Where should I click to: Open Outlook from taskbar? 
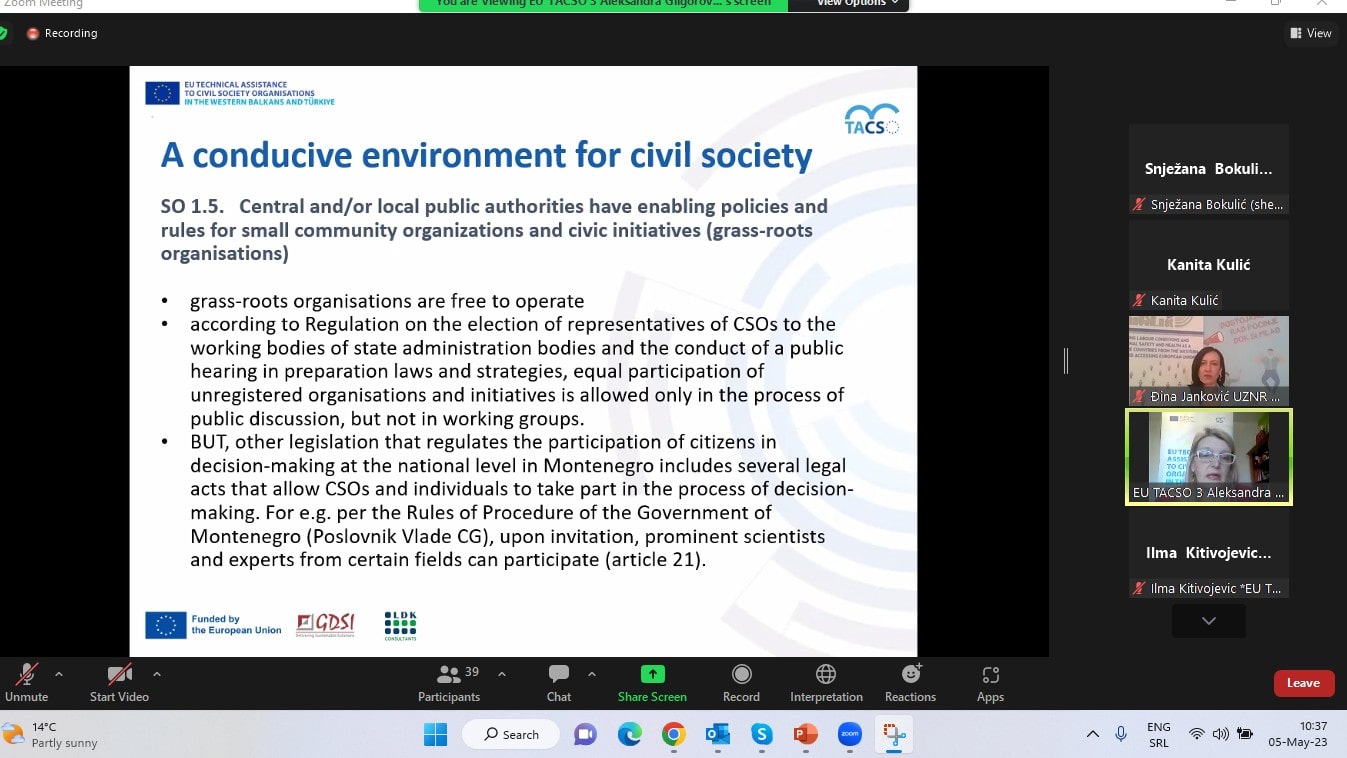(717, 735)
